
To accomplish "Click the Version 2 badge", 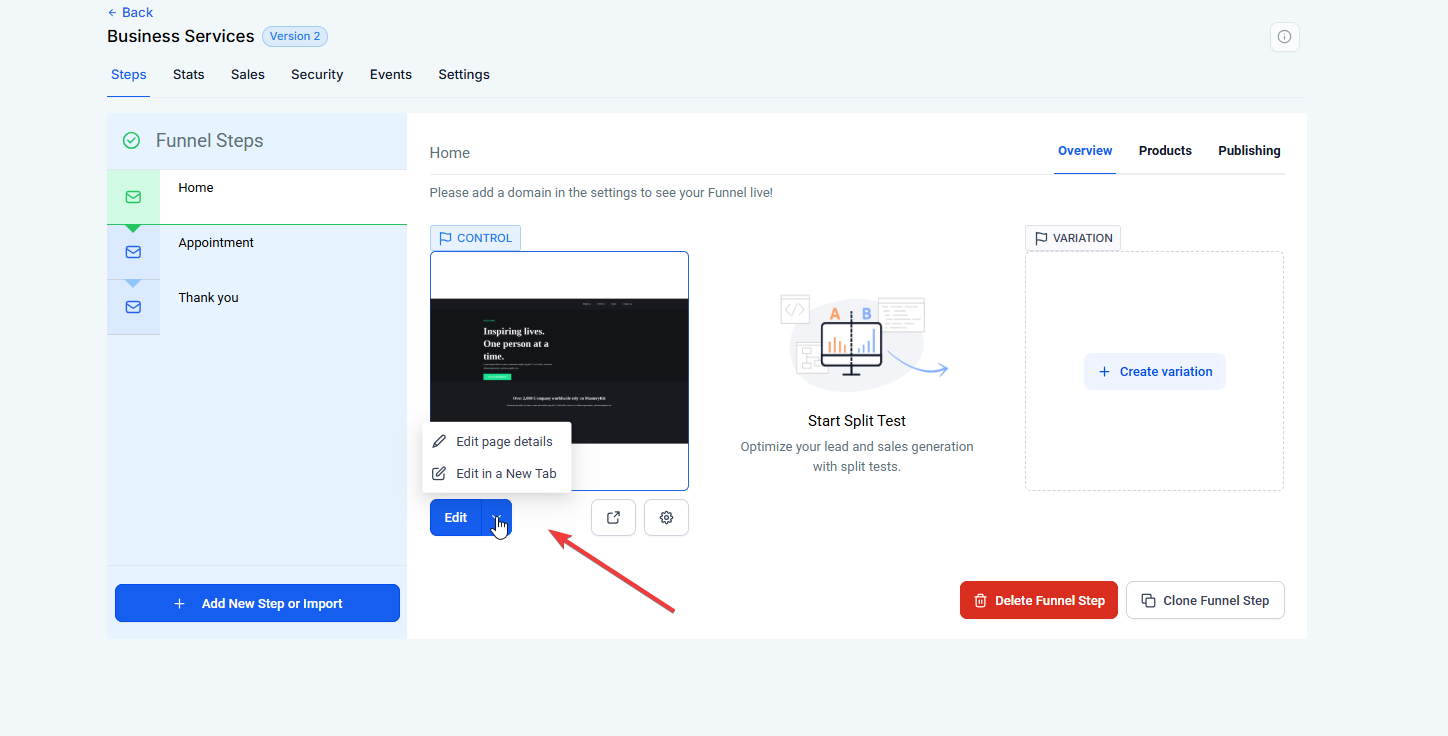I will coord(295,36).
